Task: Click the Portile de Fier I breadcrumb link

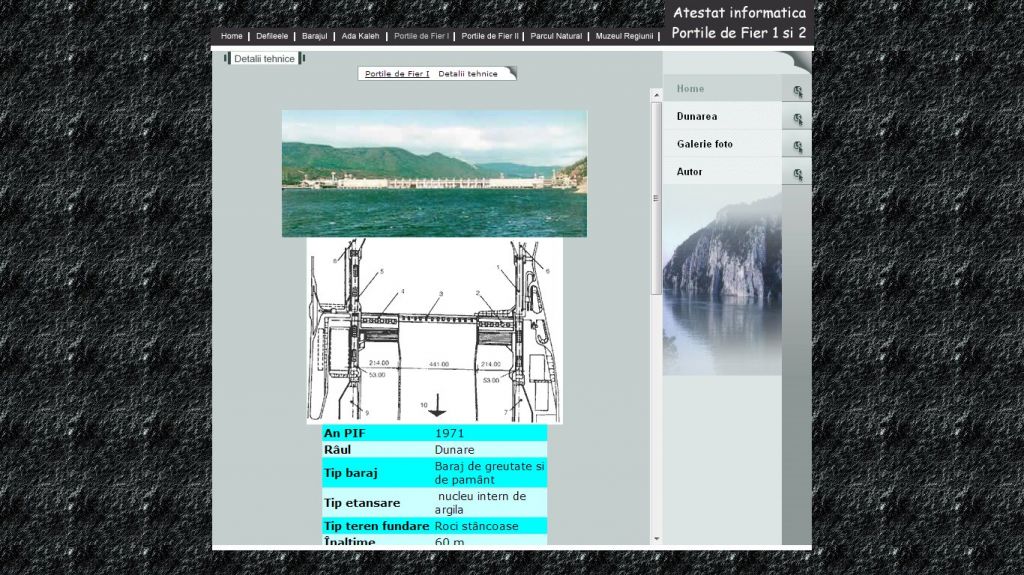Action: point(397,74)
